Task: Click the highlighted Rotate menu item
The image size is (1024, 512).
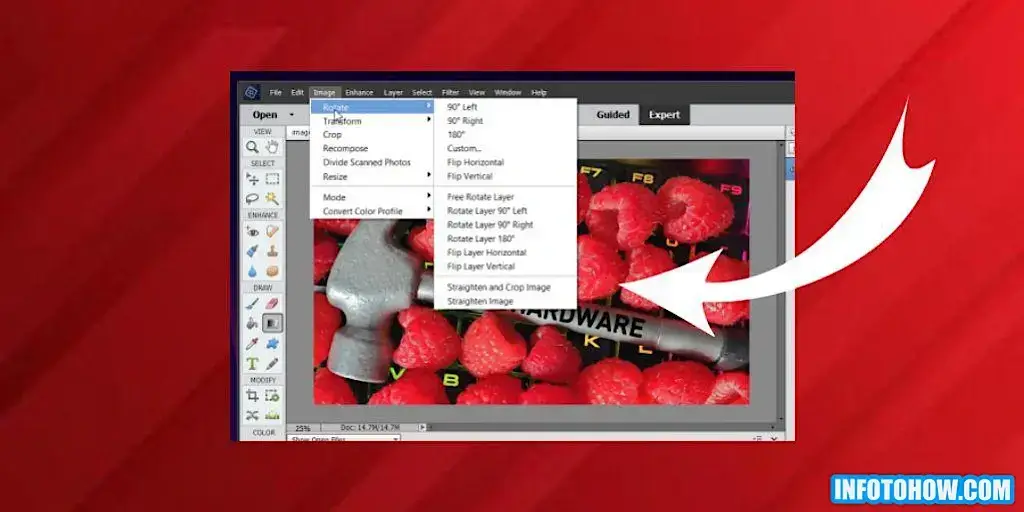Action: click(372, 107)
